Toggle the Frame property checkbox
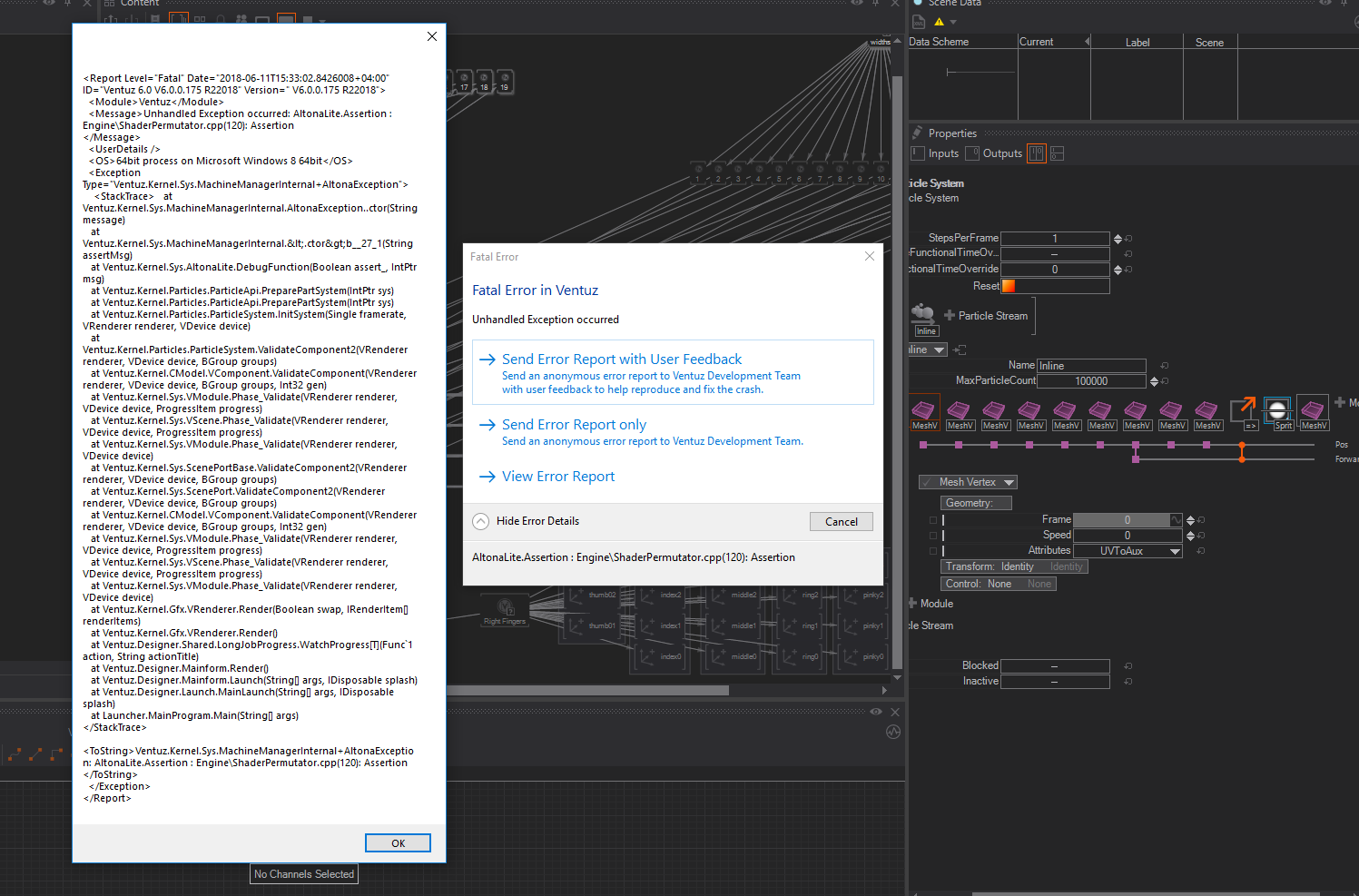Image resolution: width=1359 pixels, height=896 pixels. coord(933,520)
